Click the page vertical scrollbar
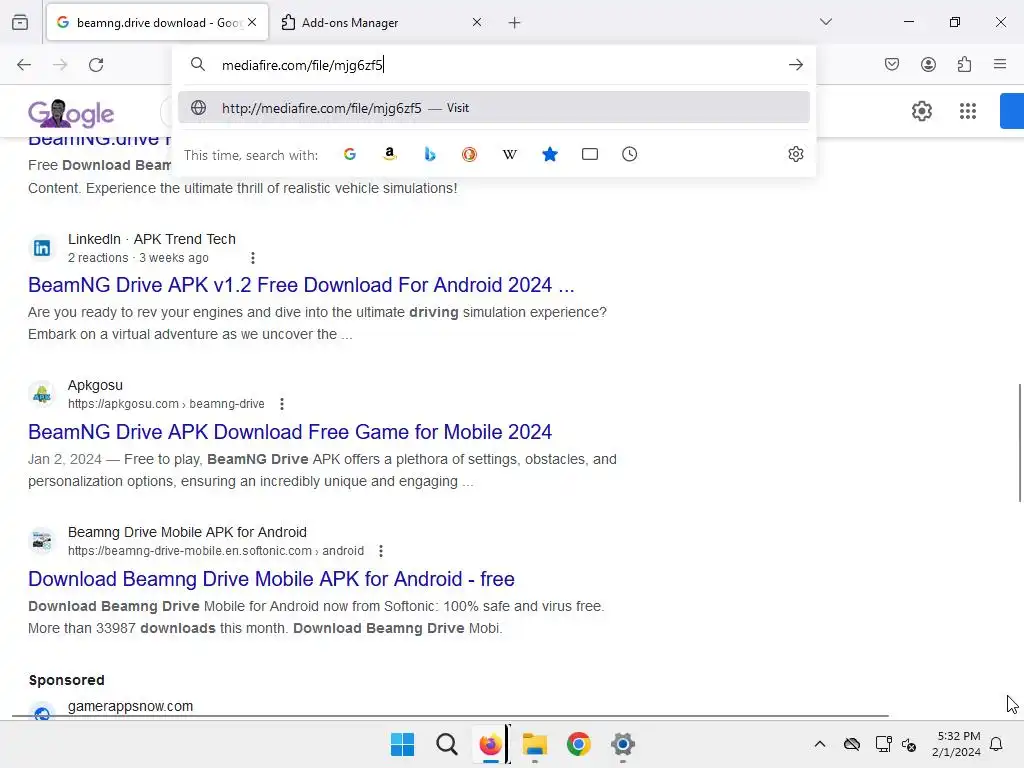1024x768 pixels. pyautogui.click(x=1019, y=444)
